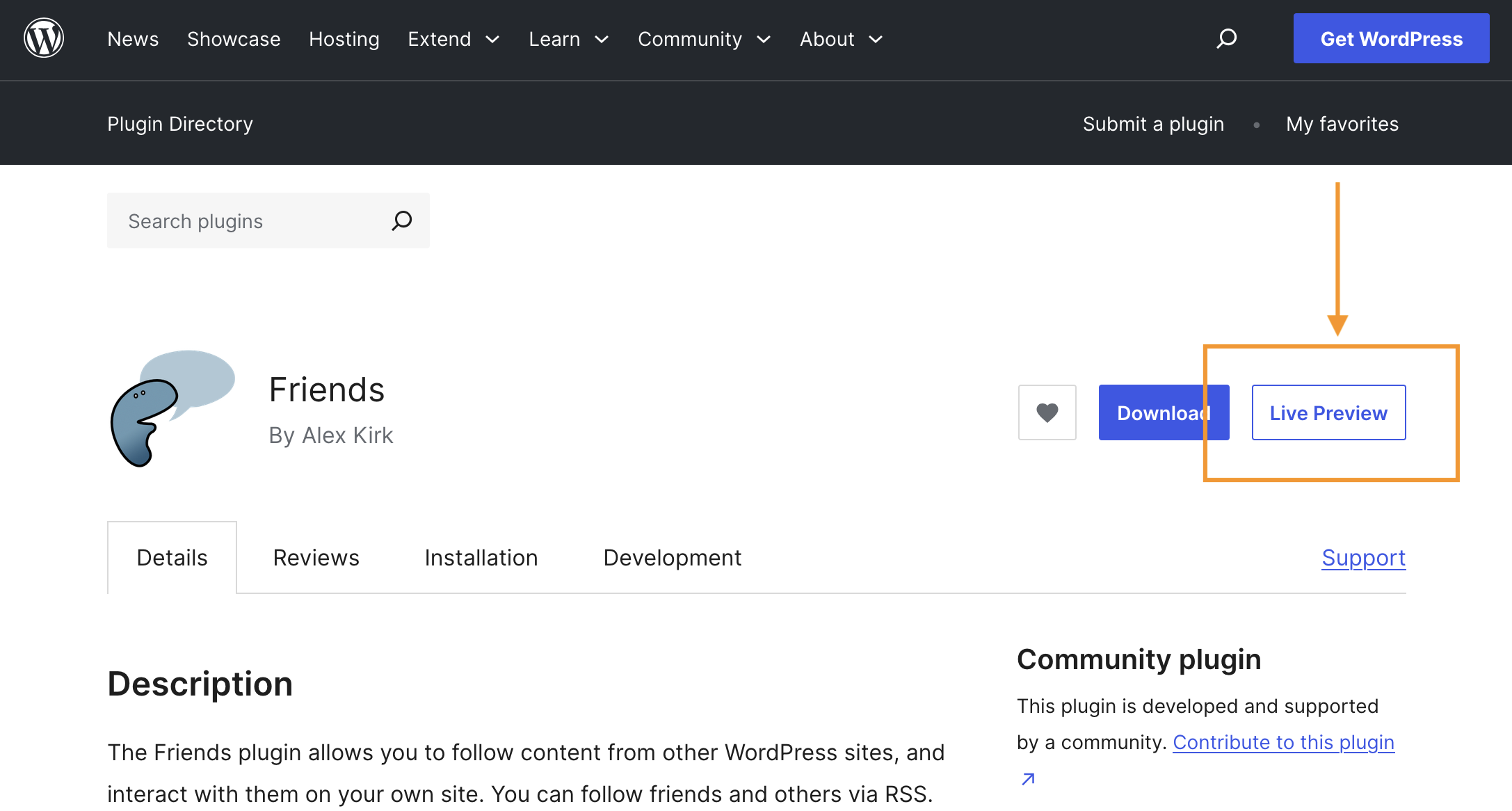Viewport: 1512px width, 811px height.
Task: Switch to the Details tab
Action: 172,558
